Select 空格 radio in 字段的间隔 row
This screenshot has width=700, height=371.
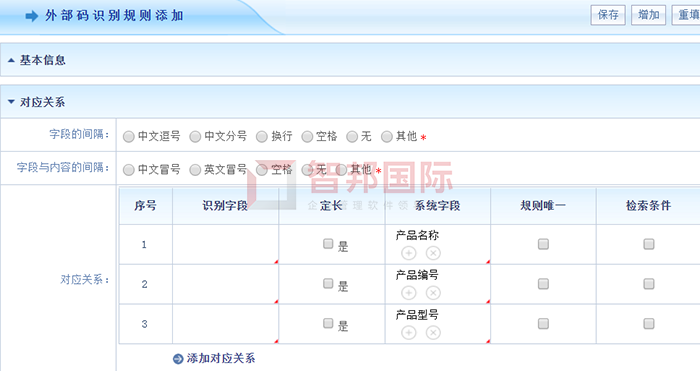click(307, 137)
